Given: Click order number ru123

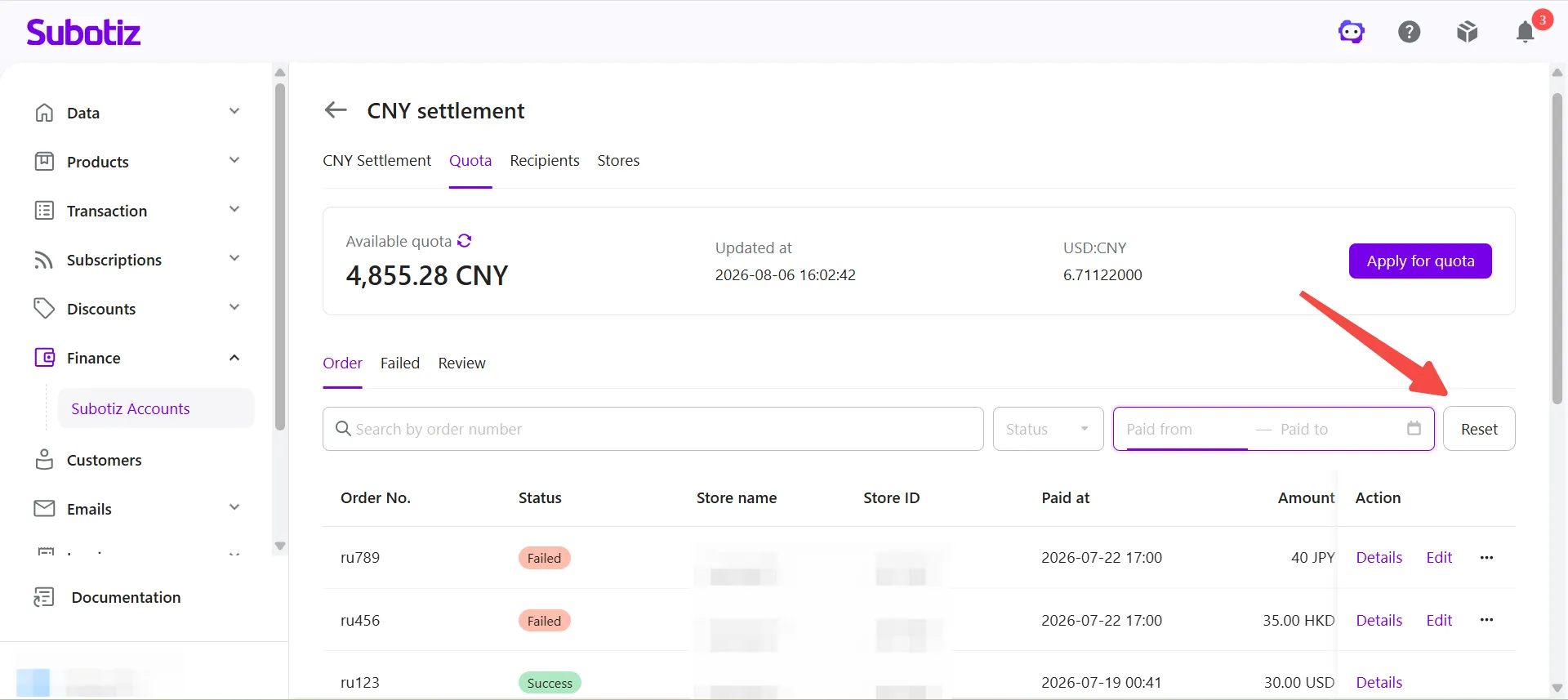Looking at the screenshot, I should (x=360, y=682).
